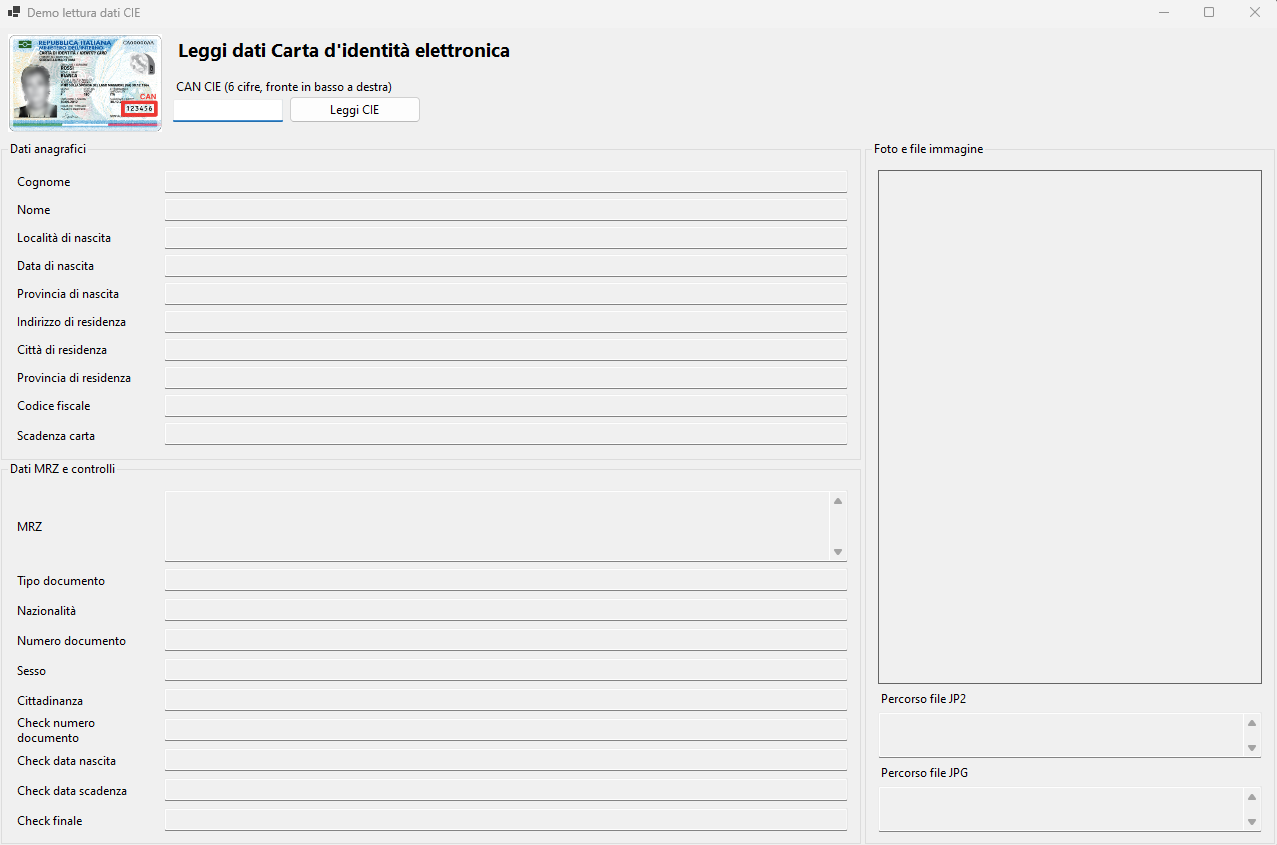Select the Cognome text field
This screenshot has width=1277, height=845.
click(x=505, y=182)
